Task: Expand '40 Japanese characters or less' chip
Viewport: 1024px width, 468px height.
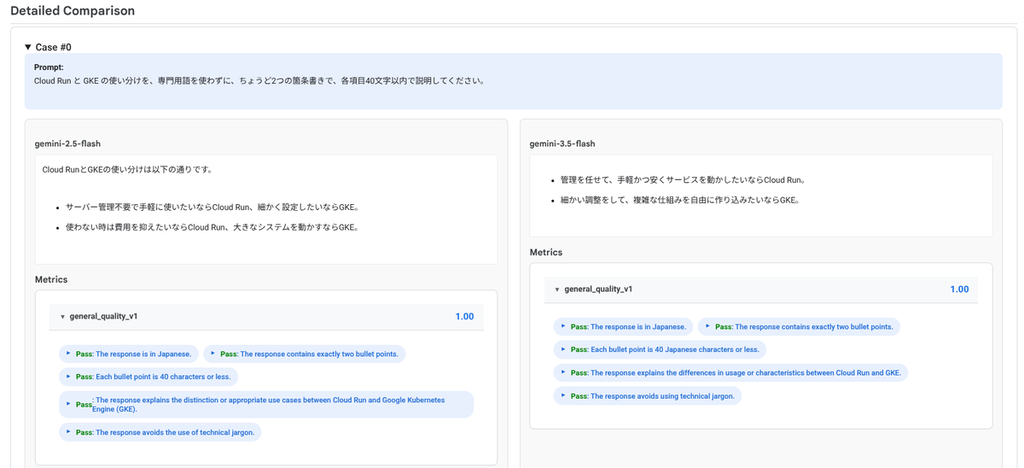Action: pyautogui.click(x=660, y=349)
